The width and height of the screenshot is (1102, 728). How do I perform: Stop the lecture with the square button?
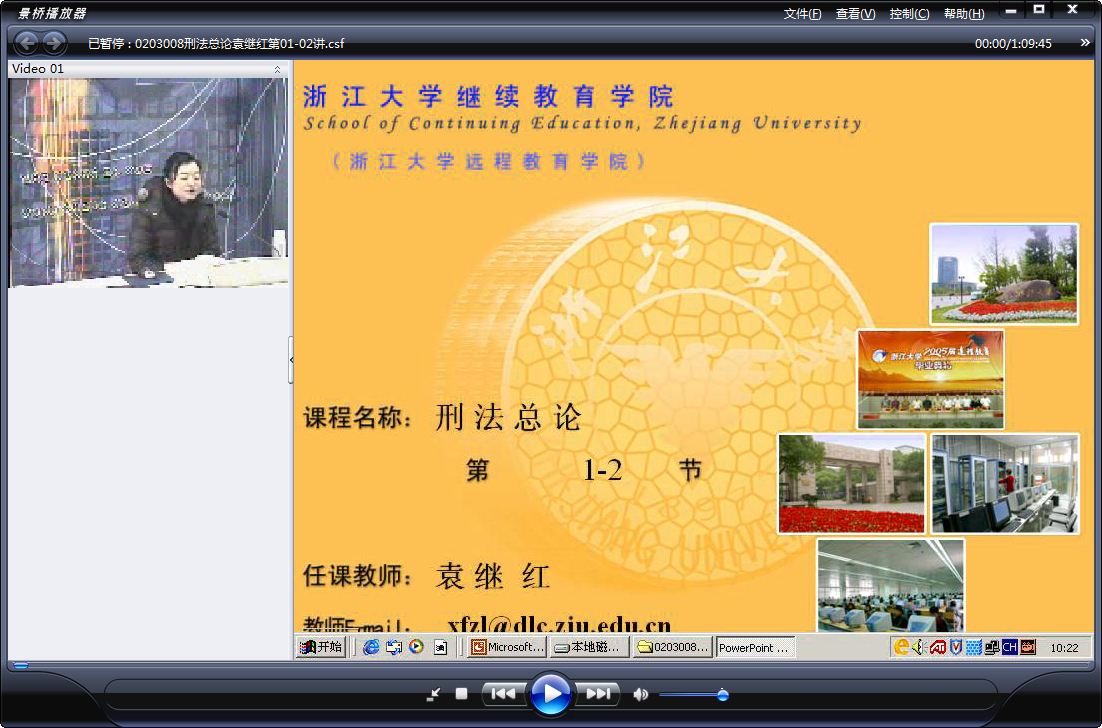[x=461, y=694]
